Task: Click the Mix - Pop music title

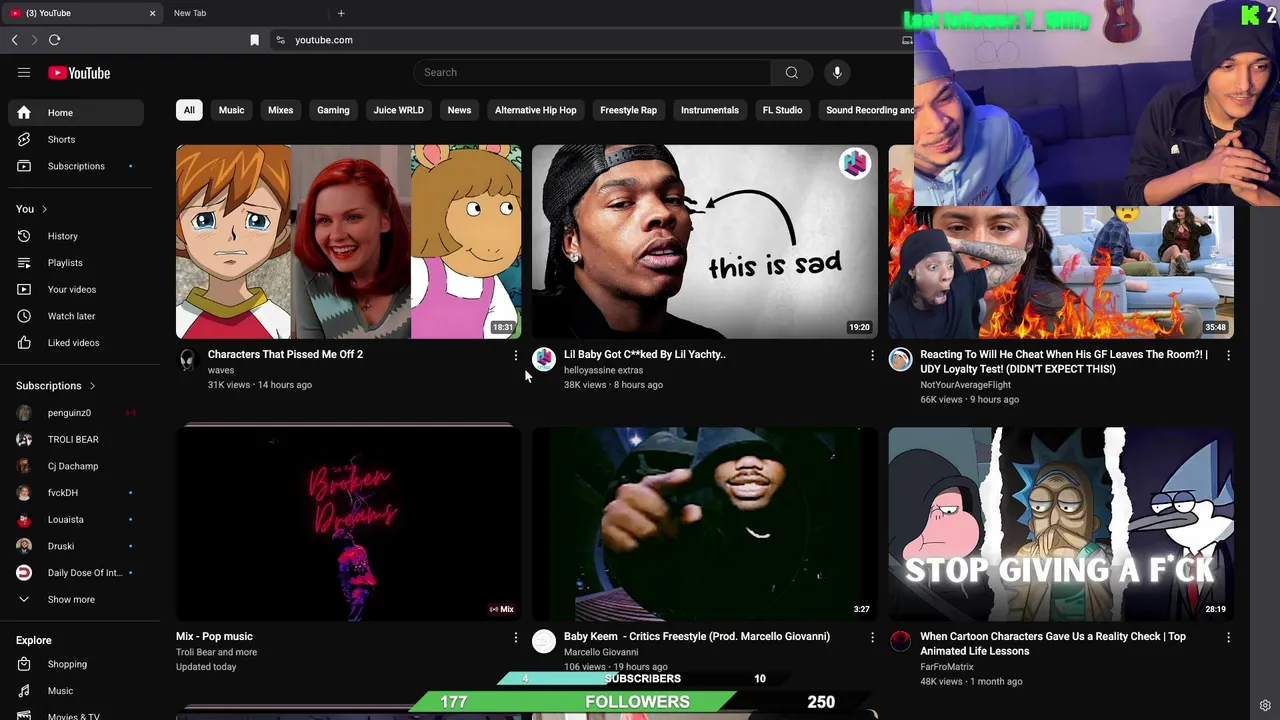Action: pyautogui.click(x=214, y=636)
